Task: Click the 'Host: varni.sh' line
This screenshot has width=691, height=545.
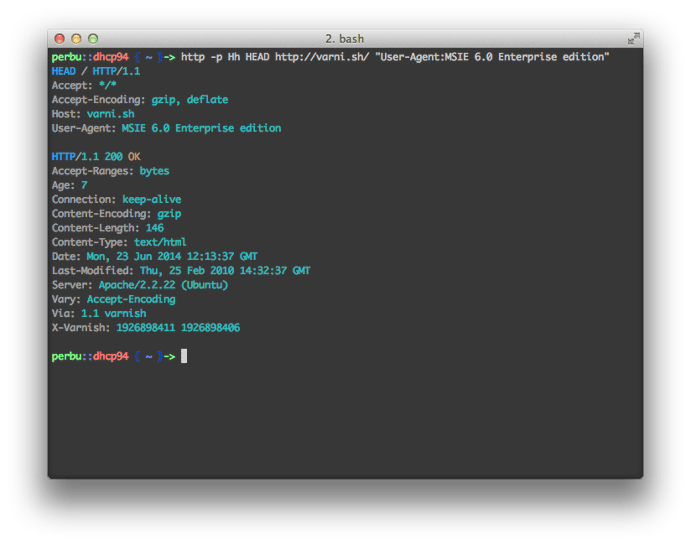Action: (x=93, y=114)
